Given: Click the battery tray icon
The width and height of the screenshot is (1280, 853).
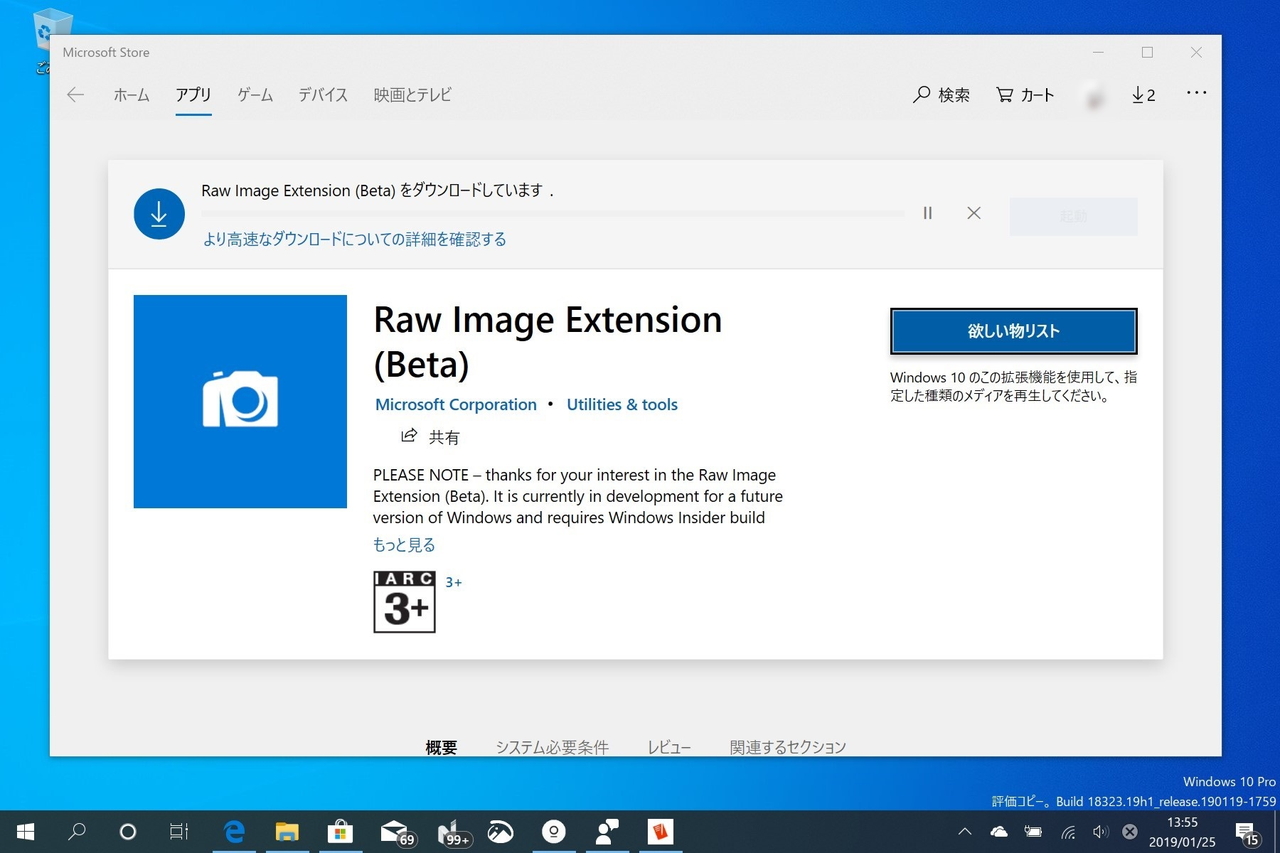Looking at the screenshot, I should click(x=1033, y=832).
